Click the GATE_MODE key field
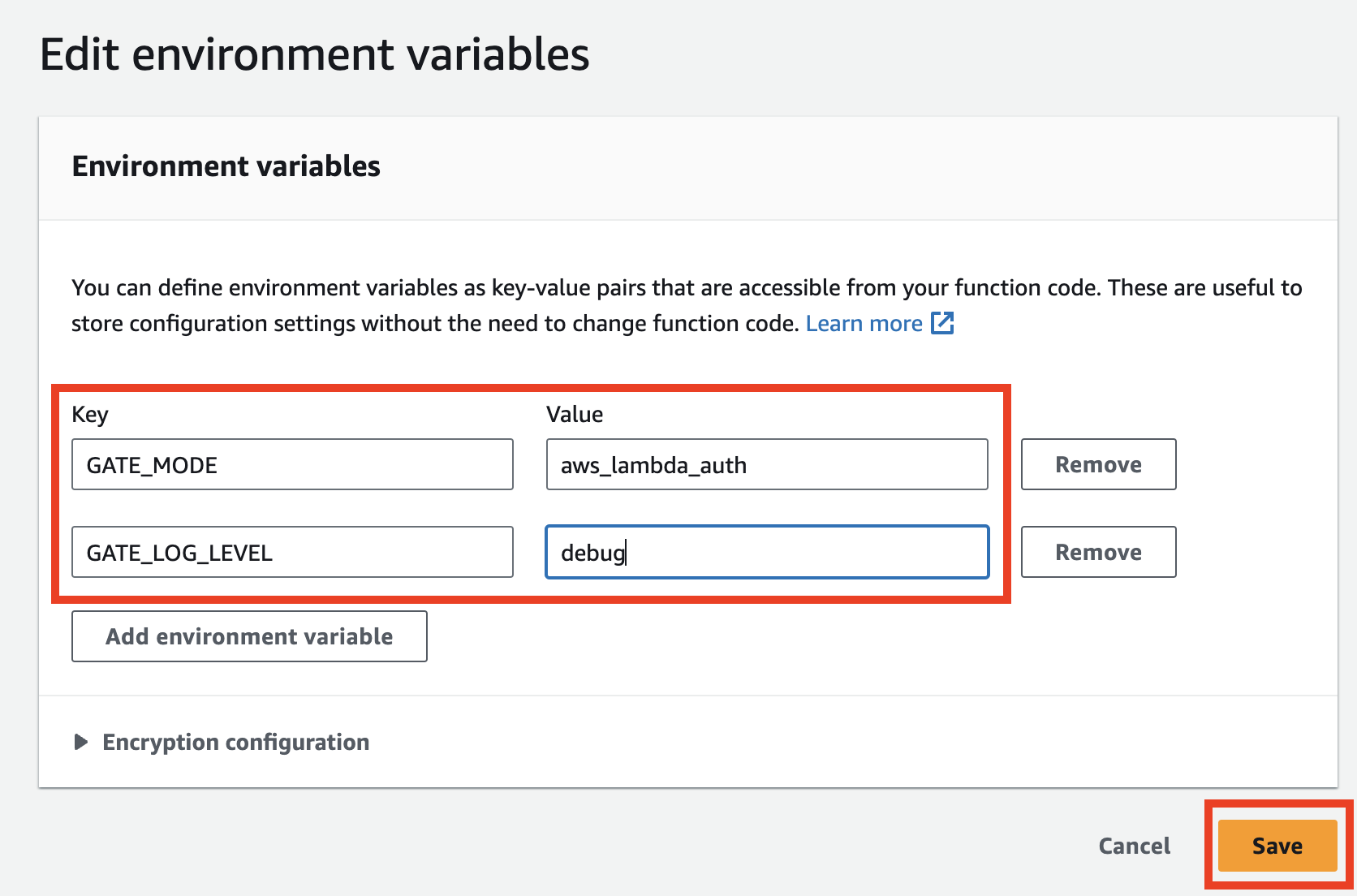This screenshot has height=896, width=1357. [x=292, y=464]
